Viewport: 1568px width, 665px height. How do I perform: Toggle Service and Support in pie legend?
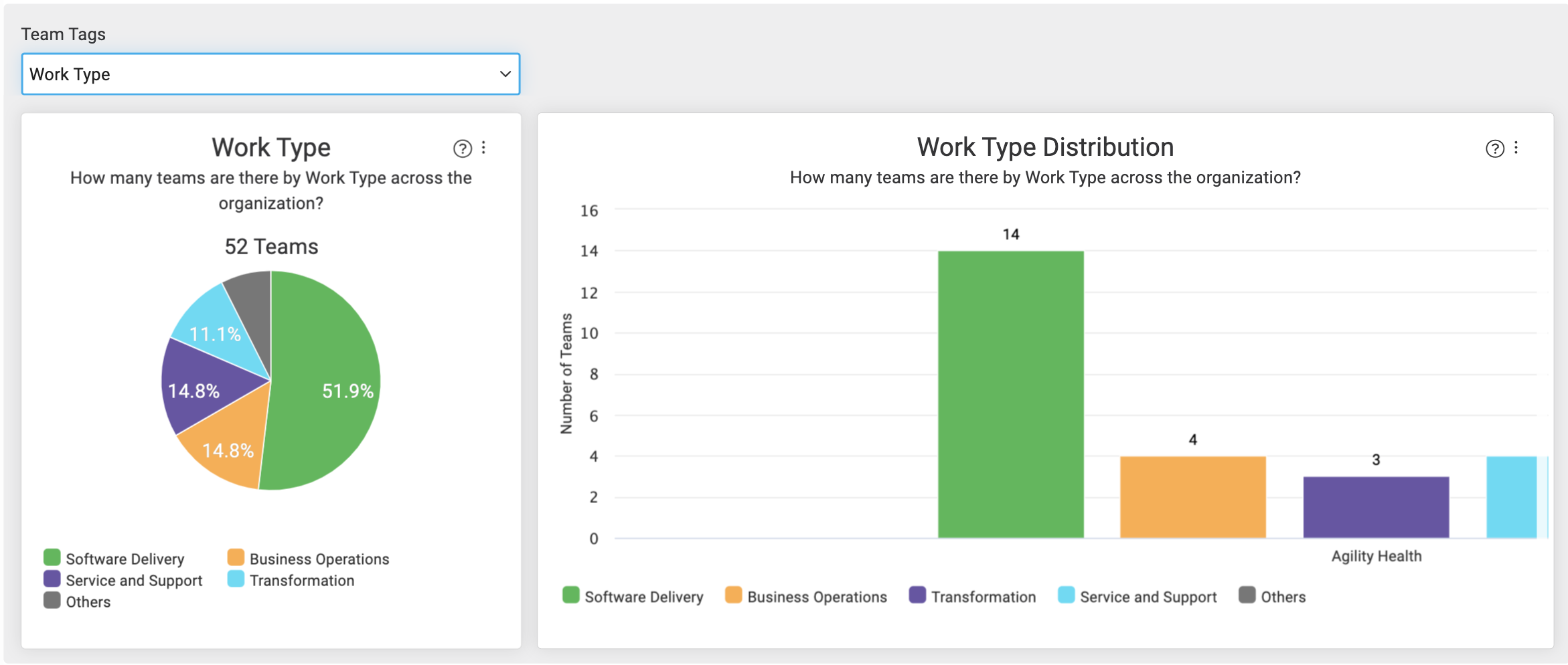(123, 580)
